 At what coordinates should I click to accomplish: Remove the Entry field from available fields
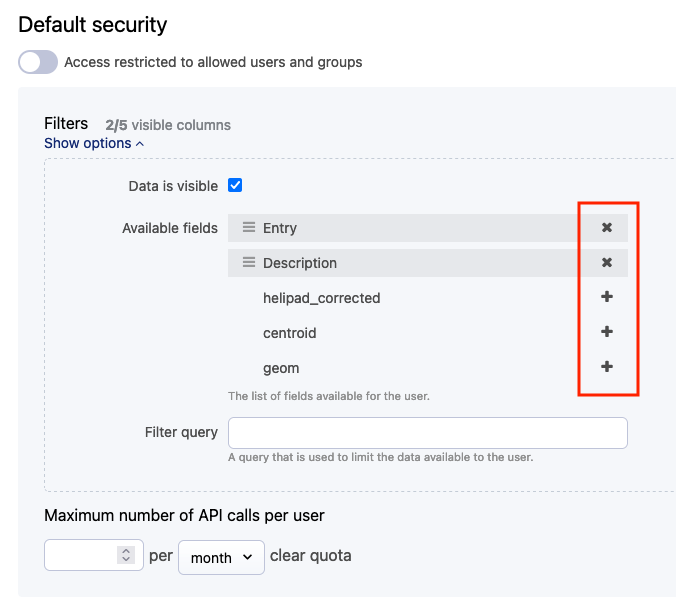coord(606,228)
